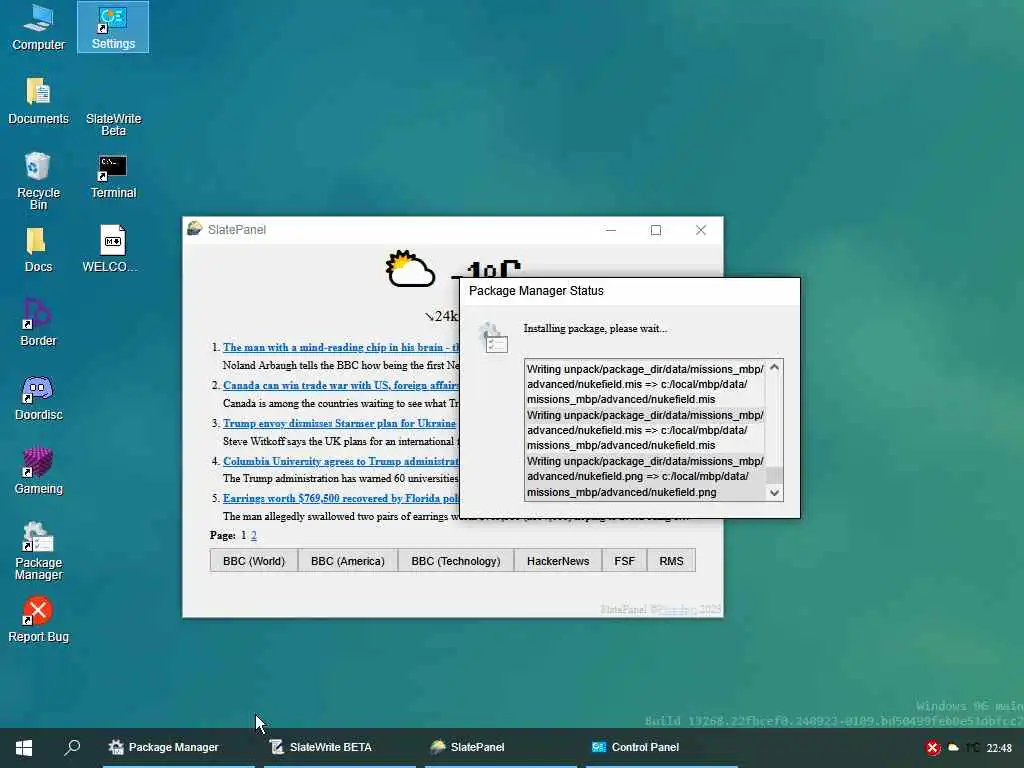
Task: Click scroll up arrow in install log
Action: point(775,368)
